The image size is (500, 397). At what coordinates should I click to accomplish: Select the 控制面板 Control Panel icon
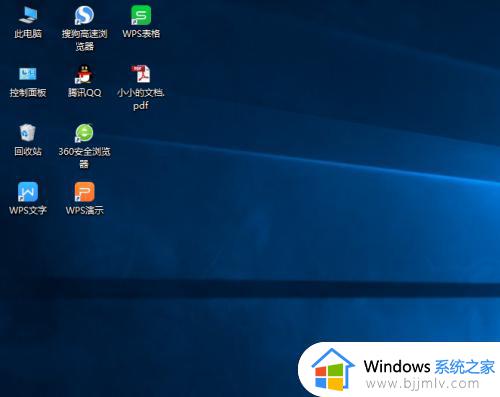[x=28, y=74]
